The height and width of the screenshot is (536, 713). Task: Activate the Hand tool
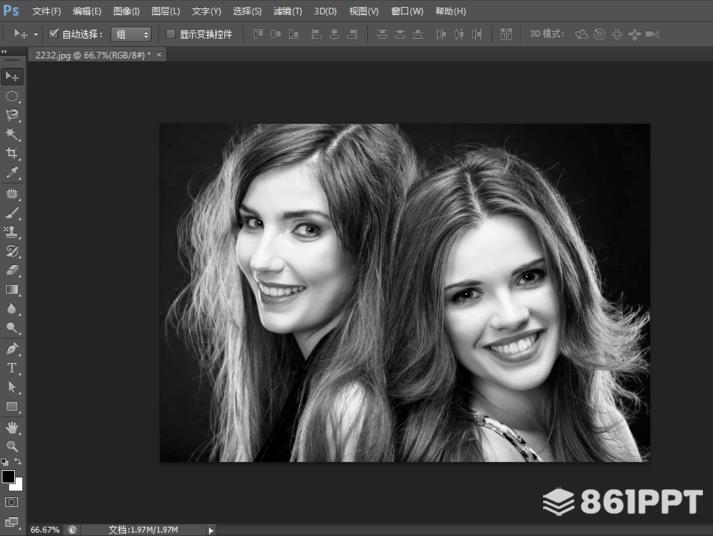[12, 427]
